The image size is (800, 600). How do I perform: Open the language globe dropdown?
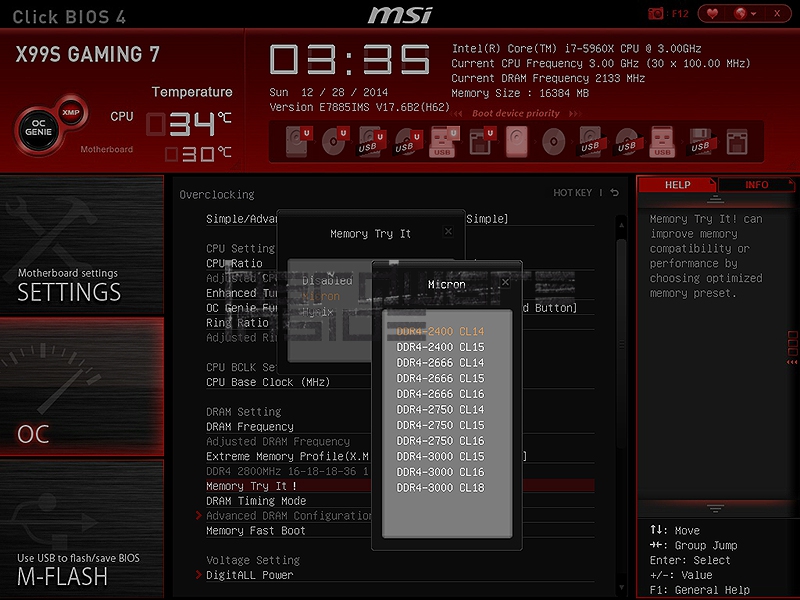tap(744, 14)
